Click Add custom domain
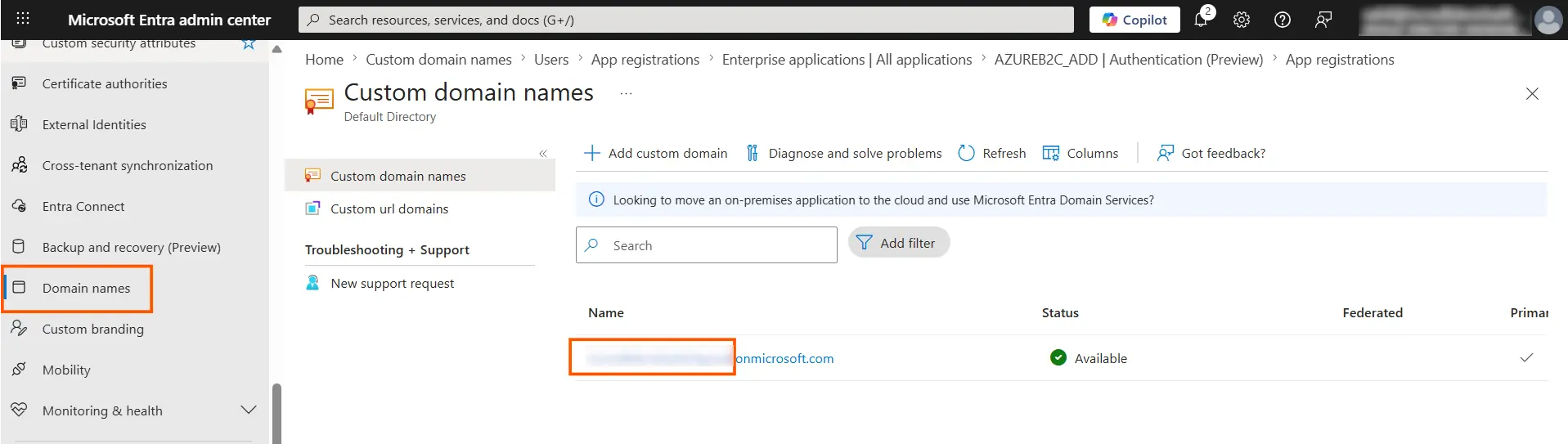 [x=656, y=153]
